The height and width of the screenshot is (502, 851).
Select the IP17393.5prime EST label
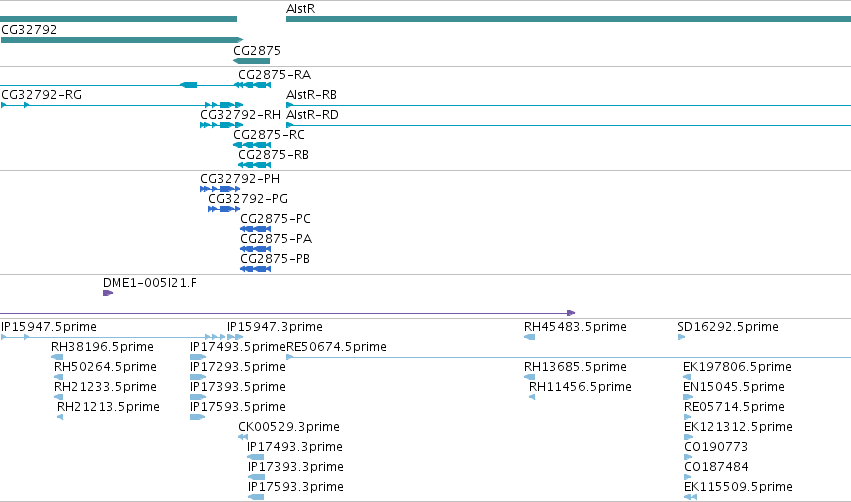point(238,387)
